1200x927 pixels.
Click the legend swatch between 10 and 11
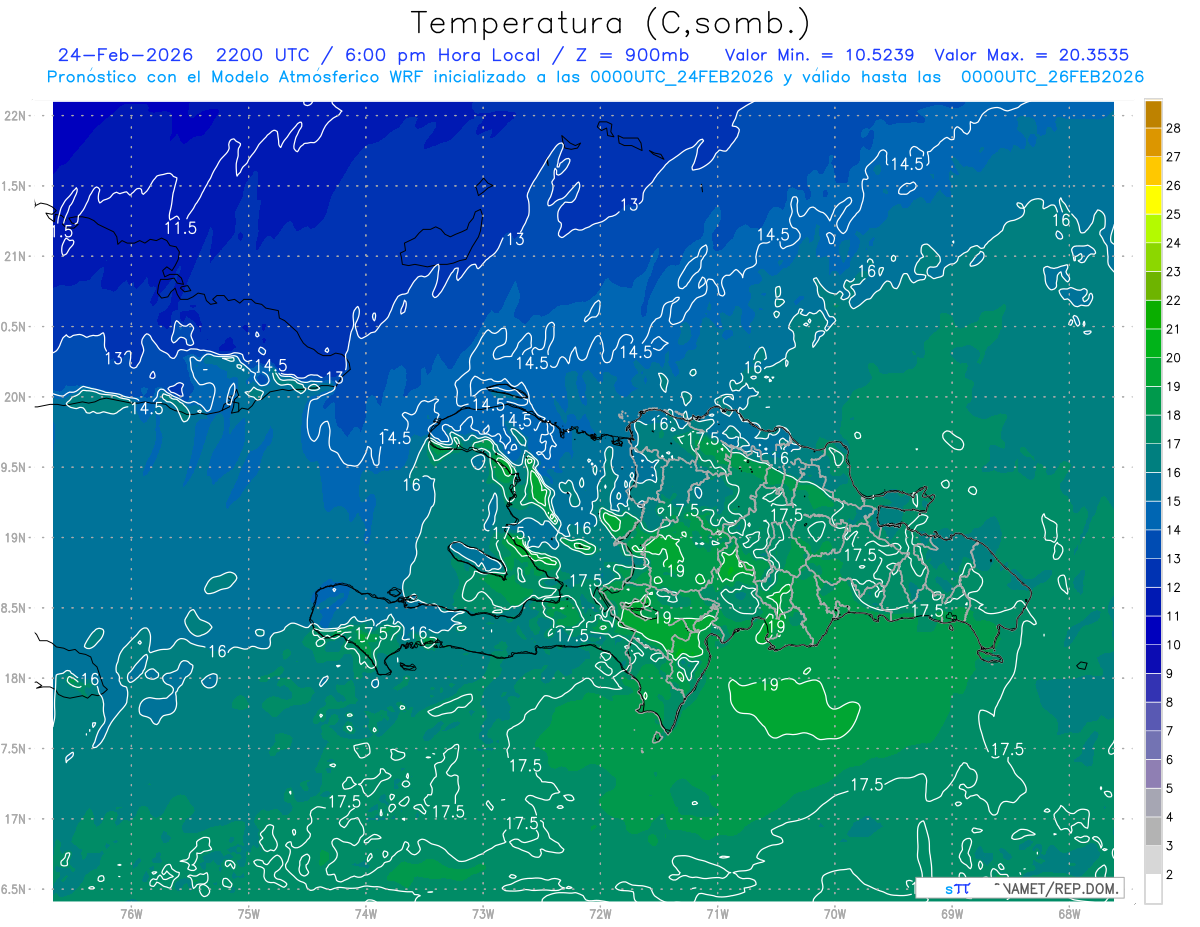1153,630
